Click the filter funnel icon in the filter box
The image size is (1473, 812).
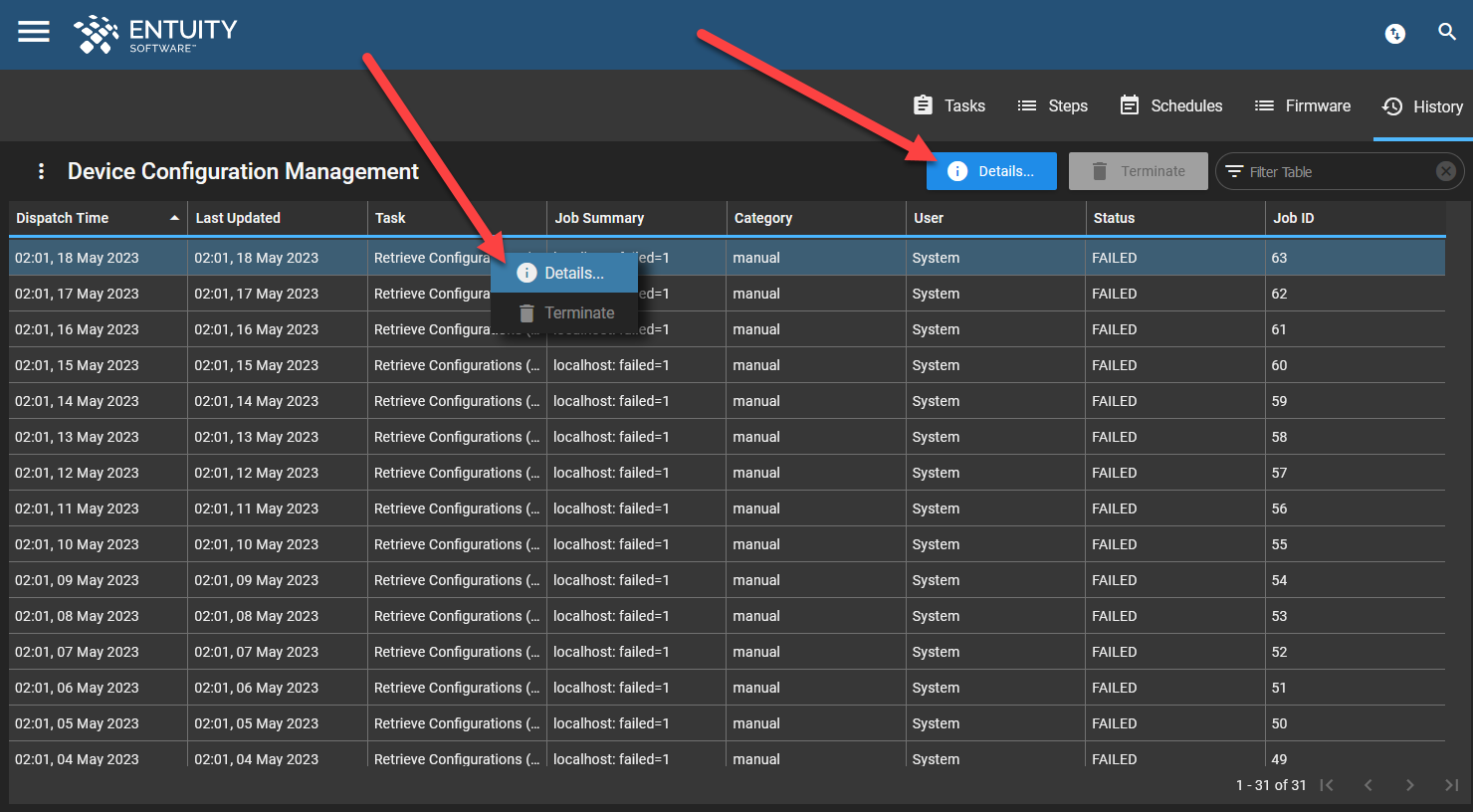1236,170
